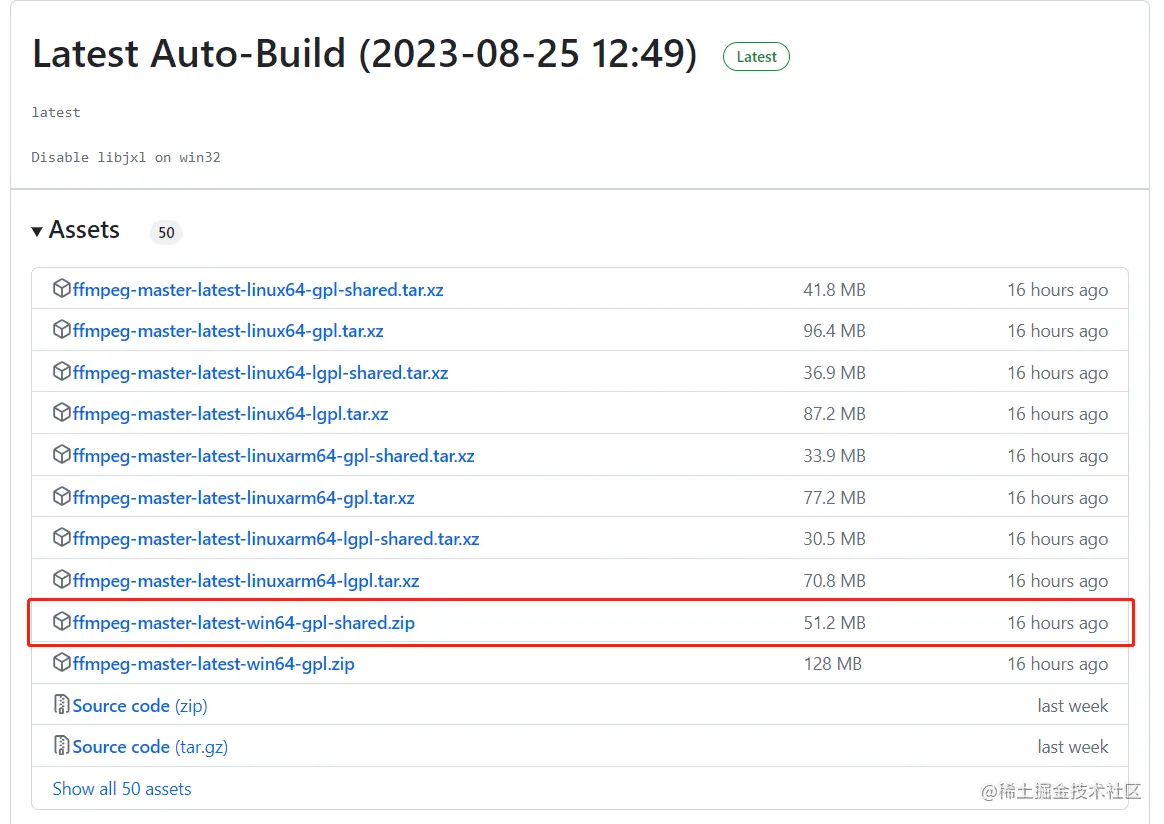The height and width of the screenshot is (824, 1164).
Task: Click package icon beside linux64-gpl.tar.xz
Action: (x=62, y=330)
